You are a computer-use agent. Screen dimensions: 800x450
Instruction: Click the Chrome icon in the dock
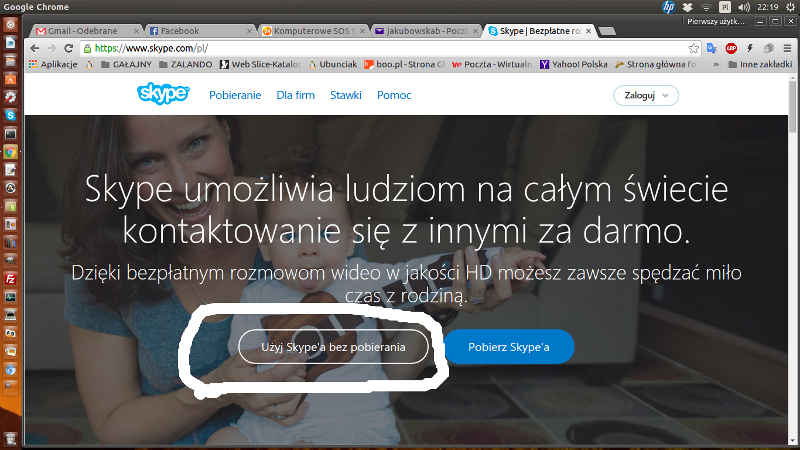(x=10, y=152)
